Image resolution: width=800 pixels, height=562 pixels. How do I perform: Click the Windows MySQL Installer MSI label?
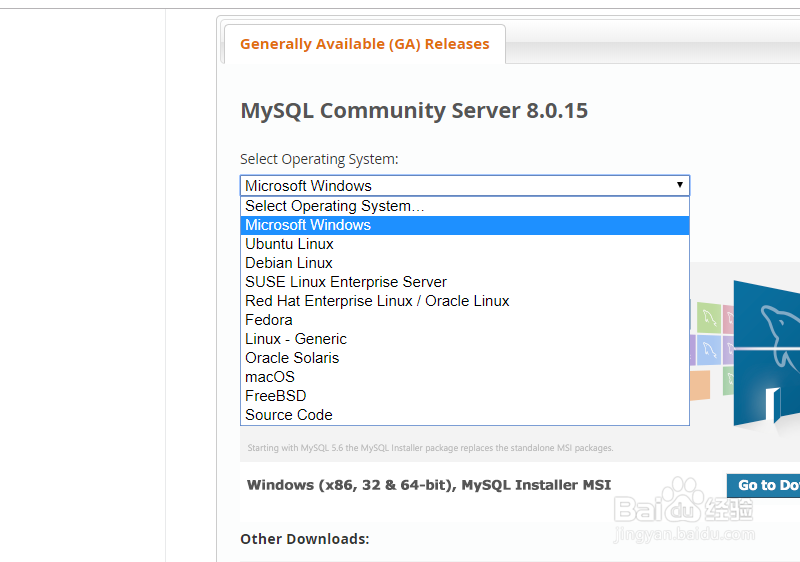click(x=429, y=485)
